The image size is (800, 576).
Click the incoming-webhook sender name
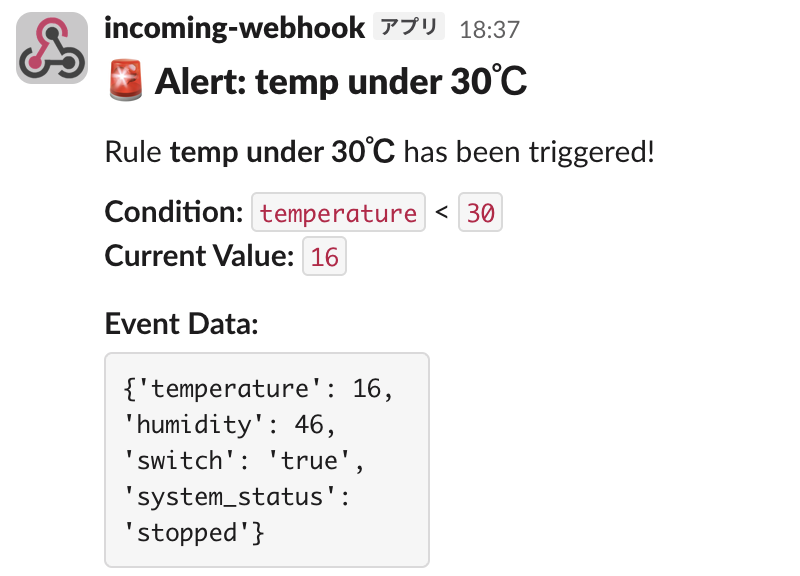(235, 28)
